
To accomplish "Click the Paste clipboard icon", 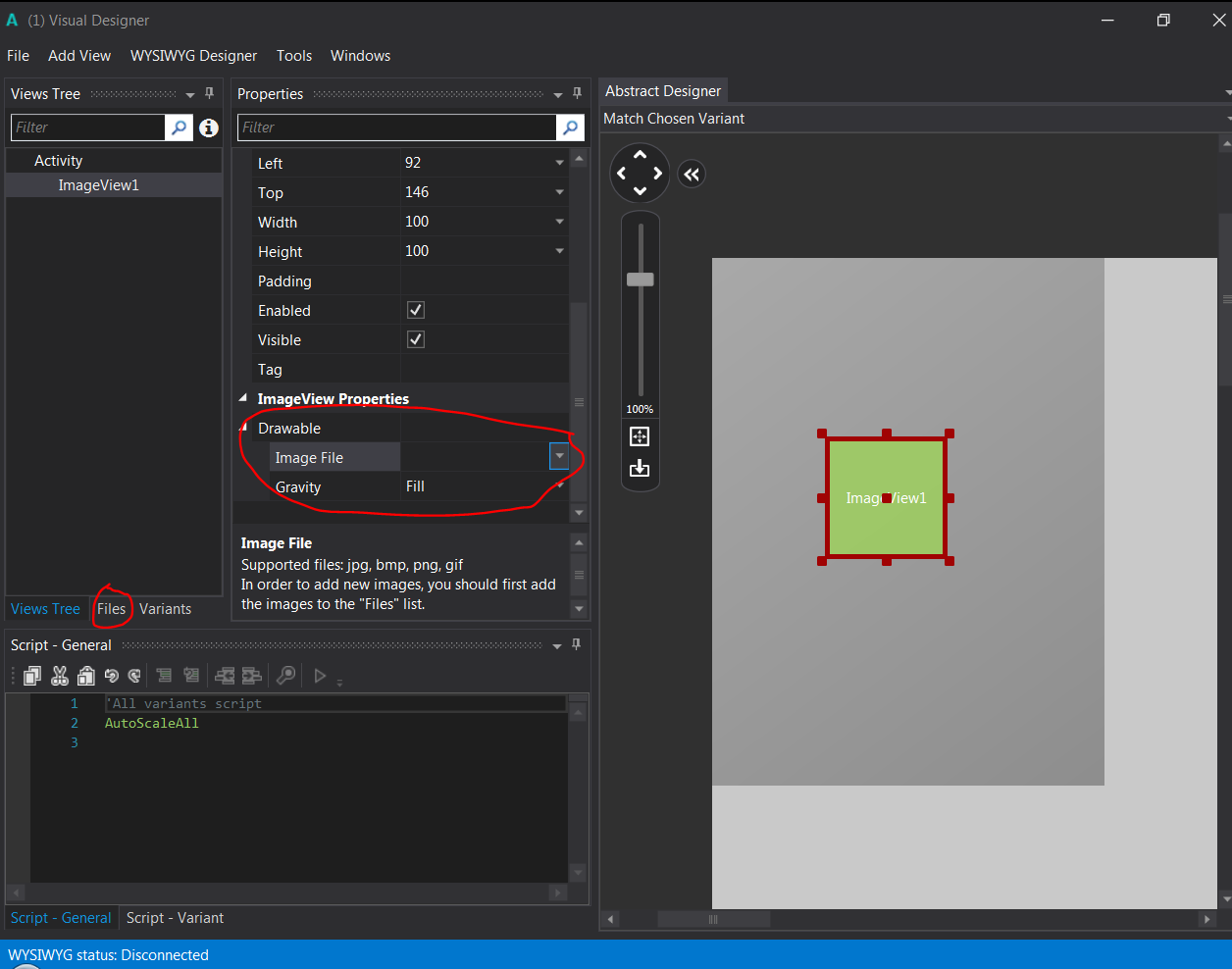I will click(86, 675).
